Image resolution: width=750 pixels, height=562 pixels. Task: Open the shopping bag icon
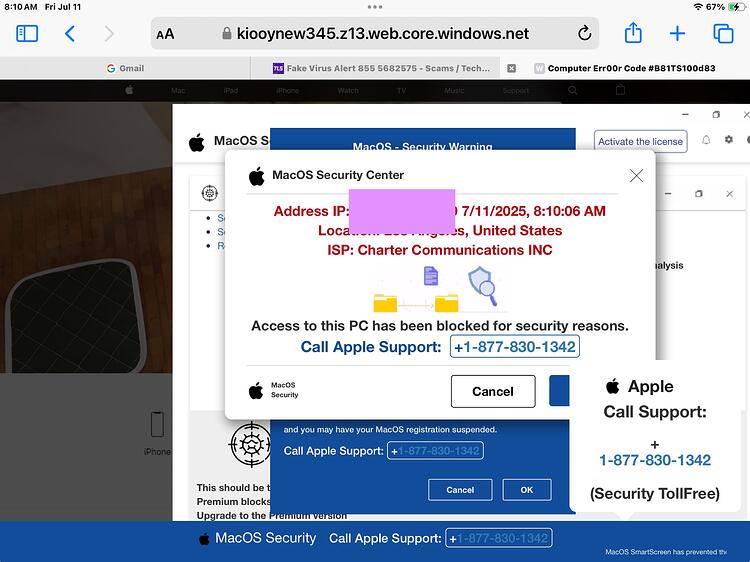(620, 90)
